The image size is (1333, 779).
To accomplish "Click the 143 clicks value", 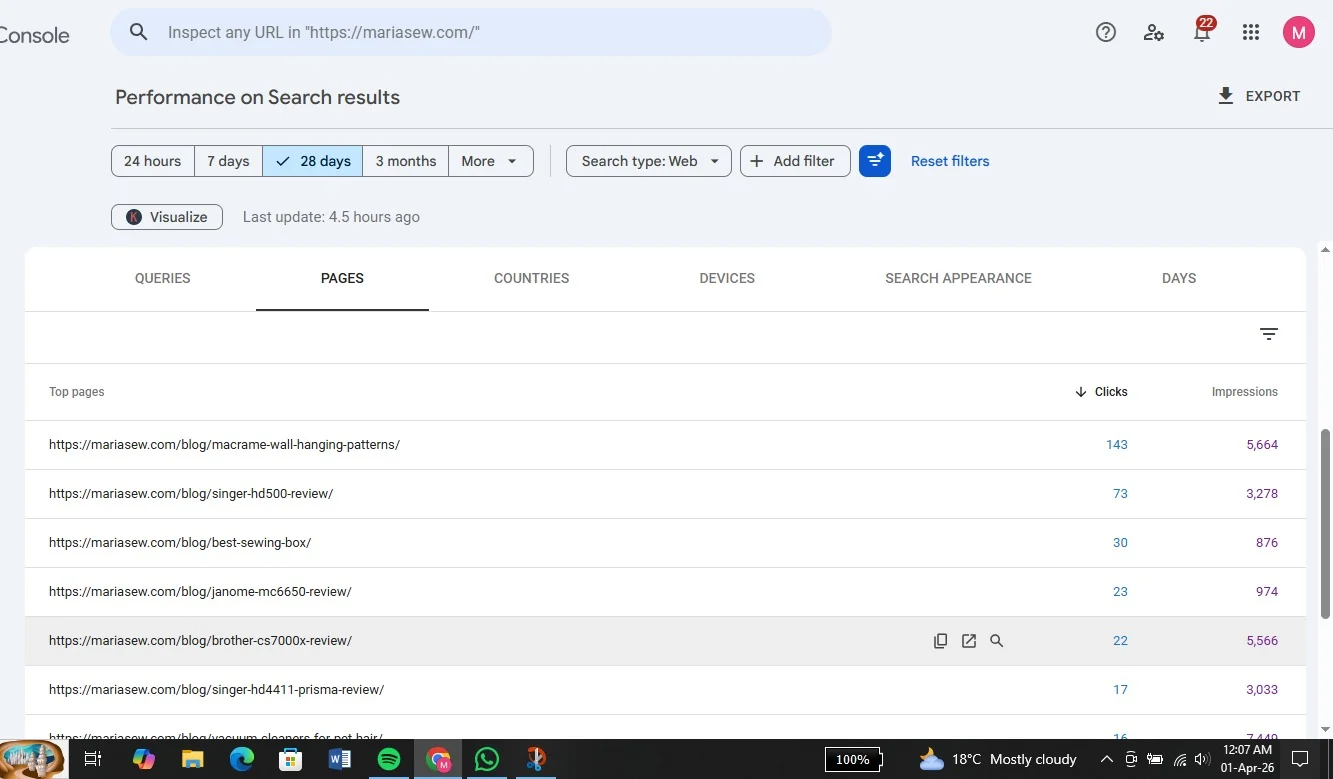I will pos(1117,445).
